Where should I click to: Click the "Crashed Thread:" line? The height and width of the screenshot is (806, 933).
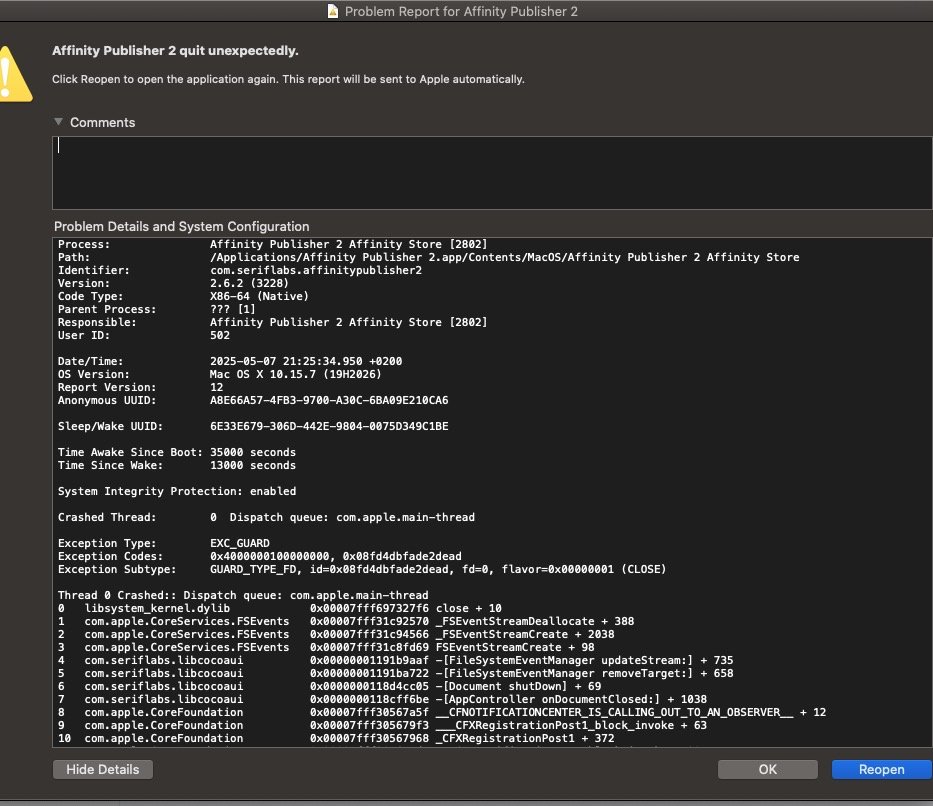266,518
